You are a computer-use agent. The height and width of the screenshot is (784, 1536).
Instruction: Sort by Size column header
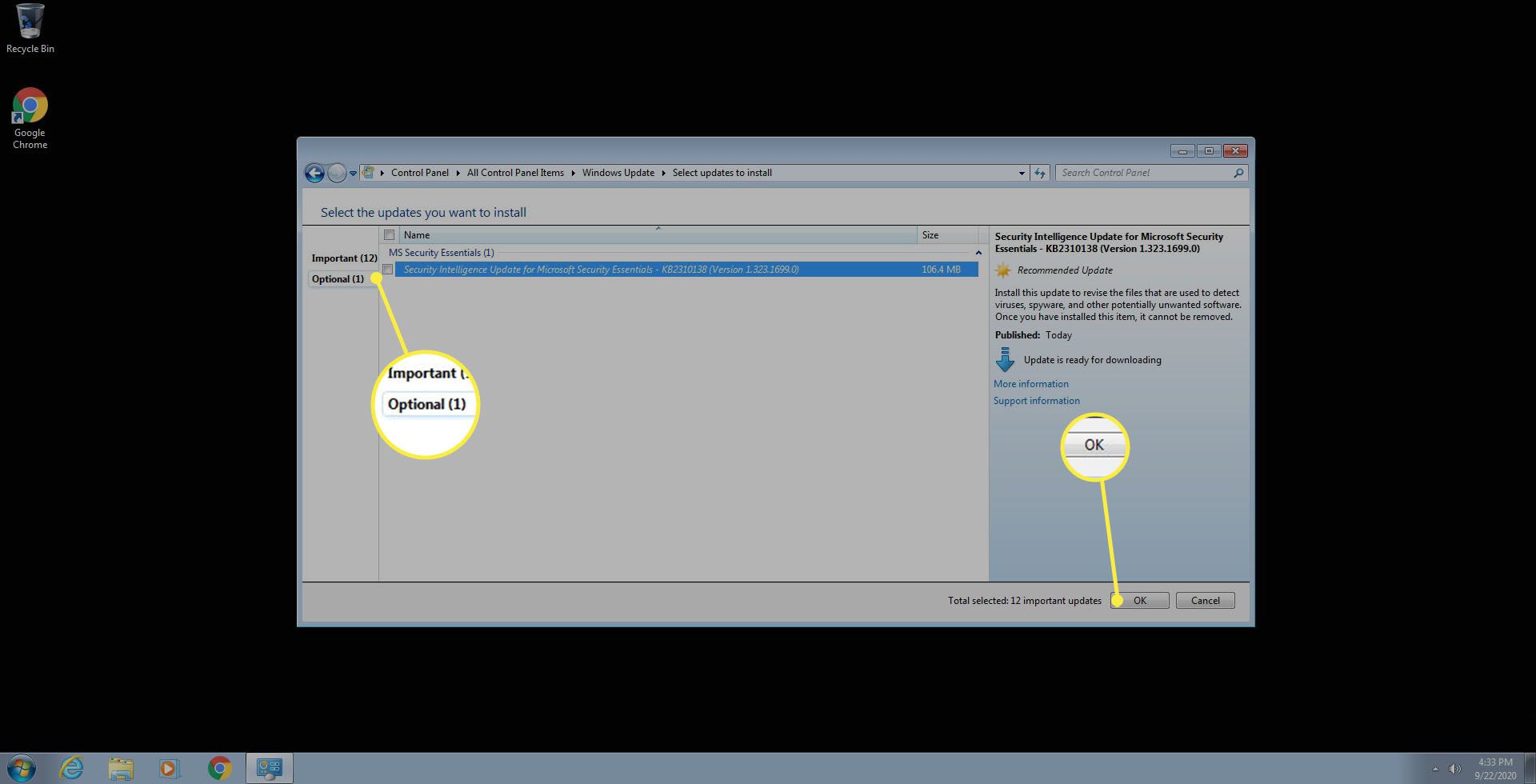(x=947, y=235)
